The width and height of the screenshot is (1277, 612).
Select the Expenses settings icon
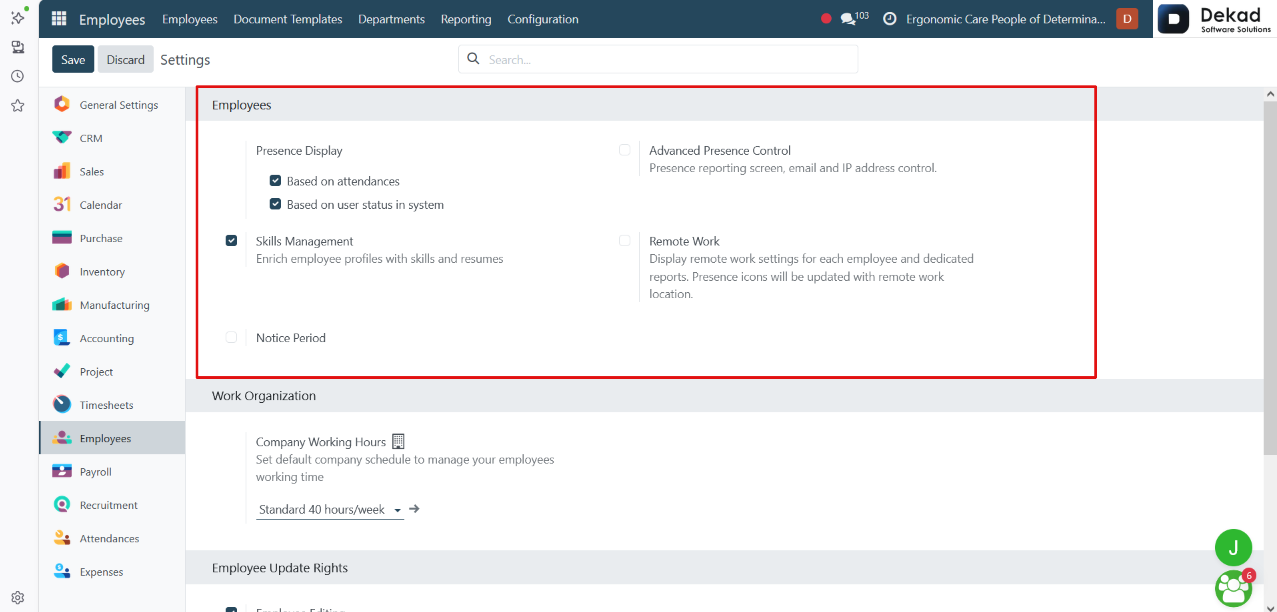tap(62, 571)
